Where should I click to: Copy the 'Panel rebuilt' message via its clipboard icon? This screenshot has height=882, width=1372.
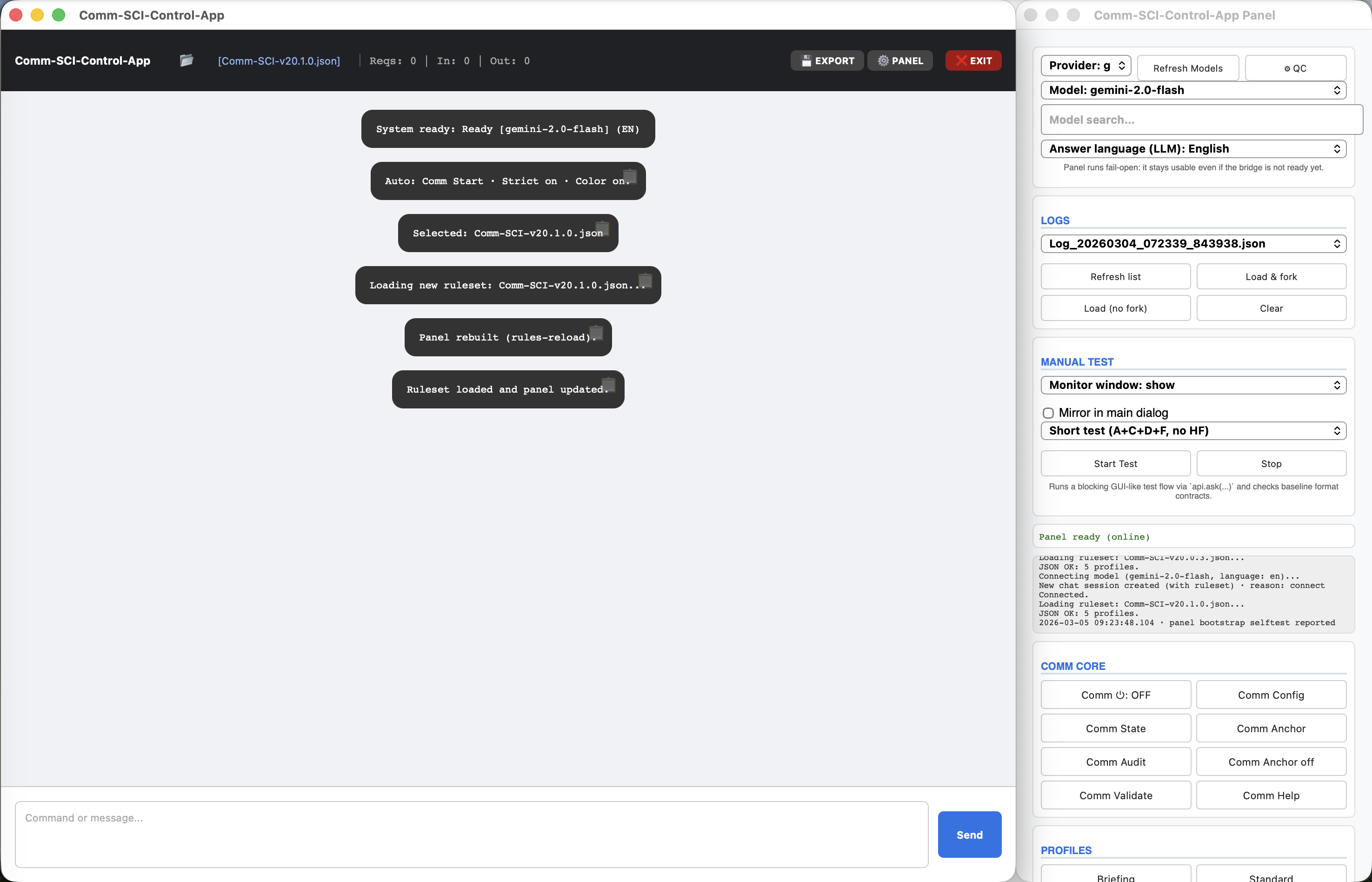[597, 332]
